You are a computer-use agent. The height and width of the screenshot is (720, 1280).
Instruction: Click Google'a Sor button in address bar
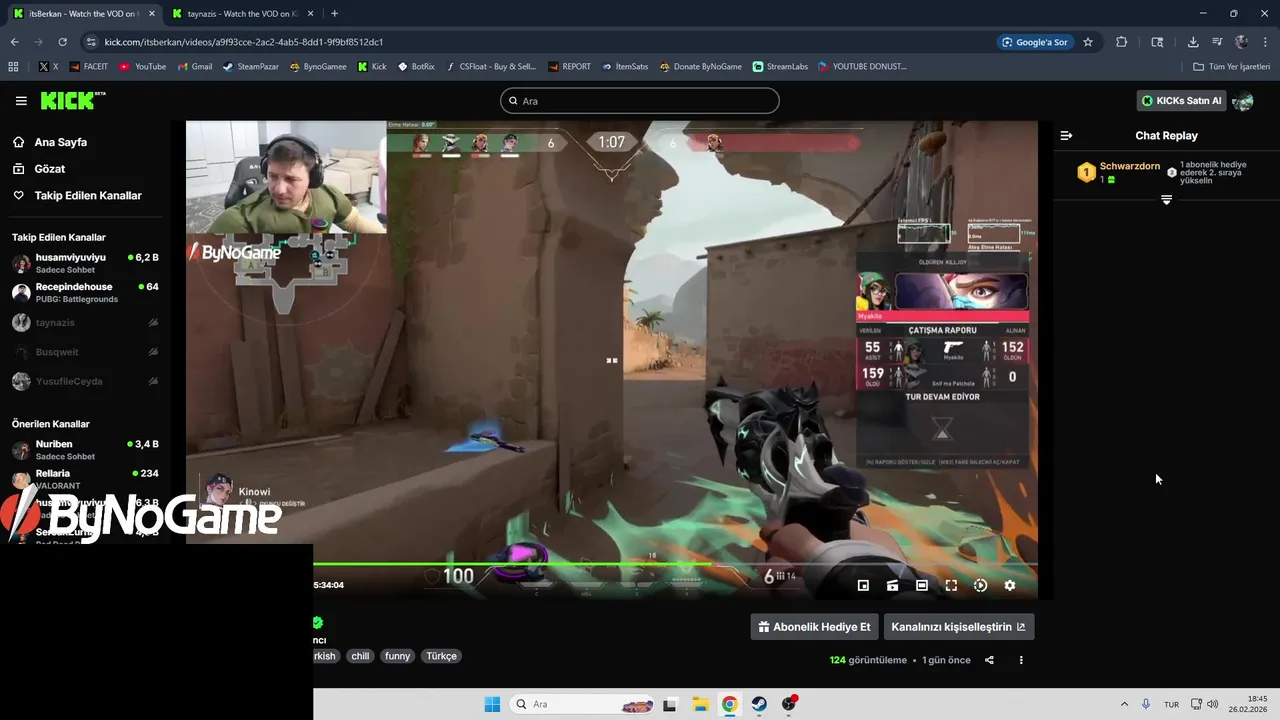point(1035,42)
